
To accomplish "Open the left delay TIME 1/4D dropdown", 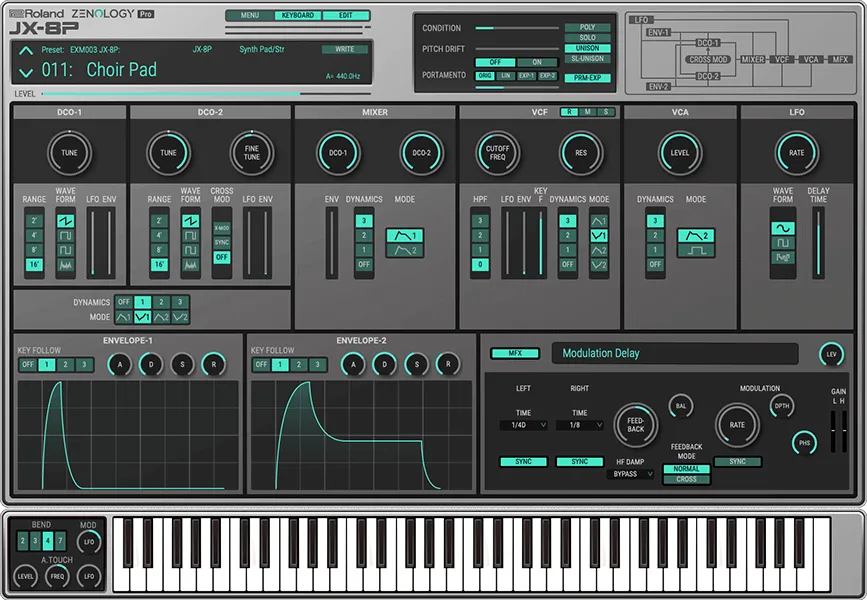I will pyautogui.click(x=524, y=425).
